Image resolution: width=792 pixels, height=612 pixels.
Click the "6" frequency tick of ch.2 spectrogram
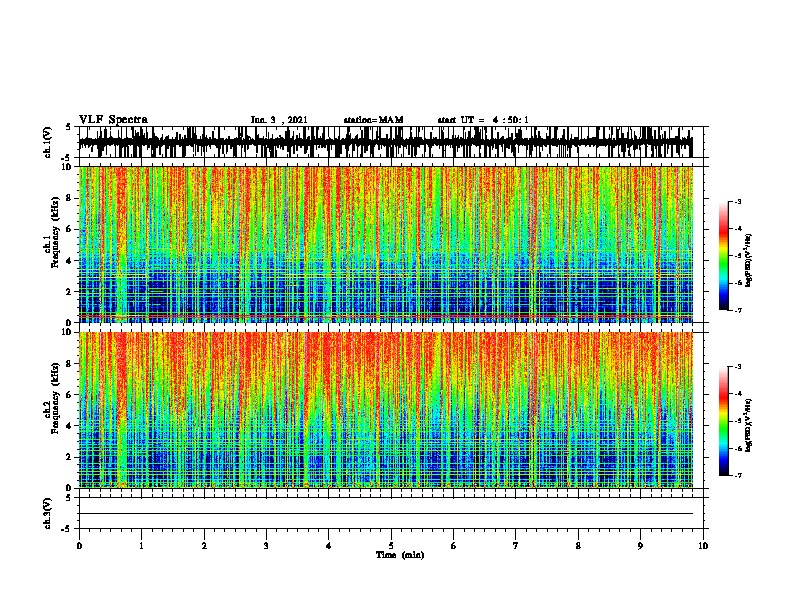(x=69, y=395)
